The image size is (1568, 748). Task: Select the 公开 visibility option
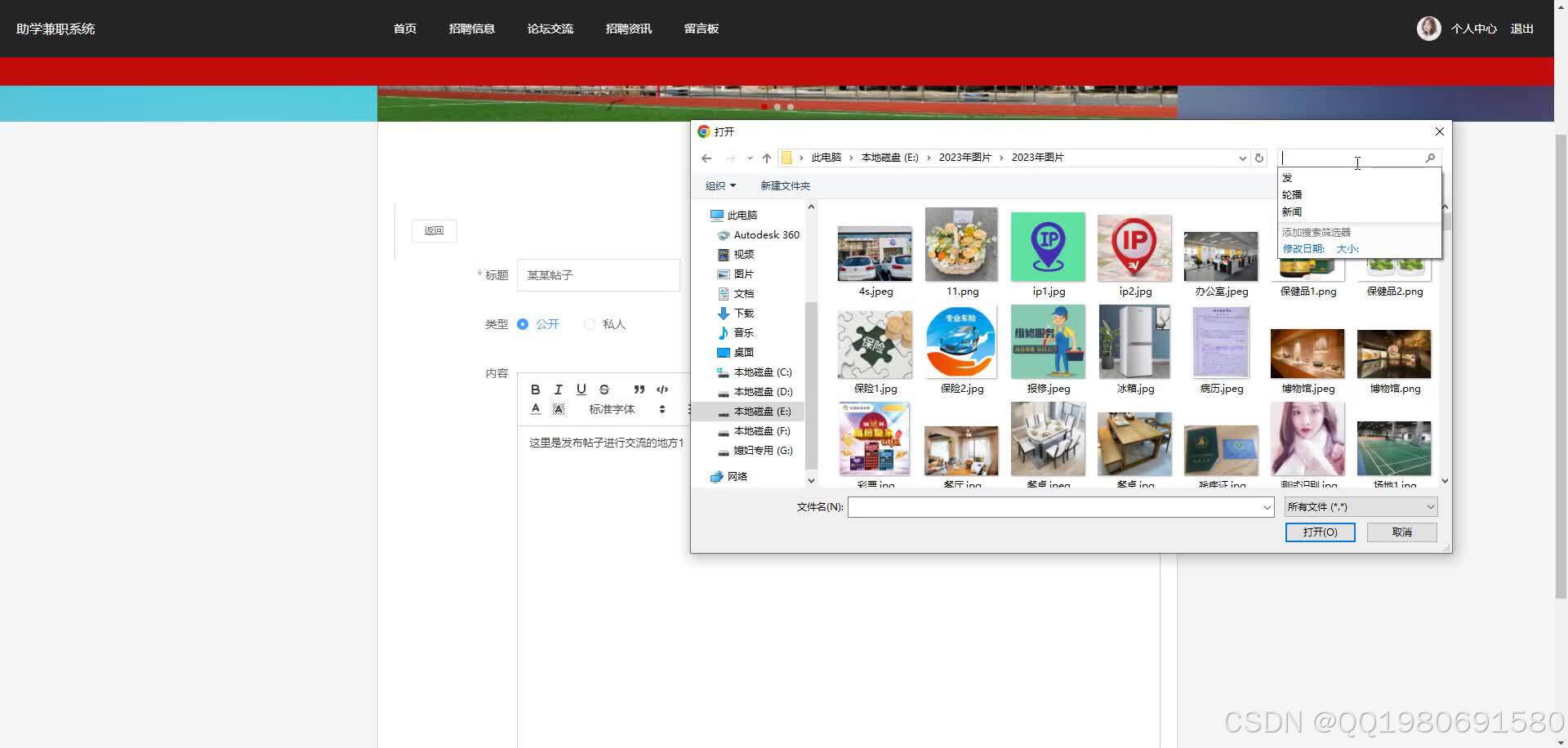click(523, 323)
